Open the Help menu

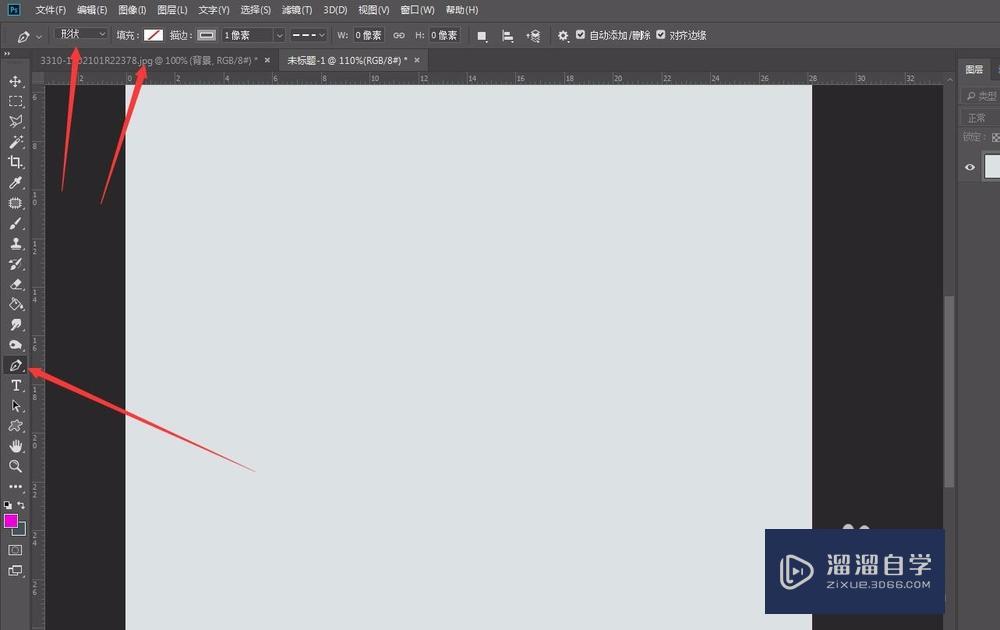[x=462, y=10]
